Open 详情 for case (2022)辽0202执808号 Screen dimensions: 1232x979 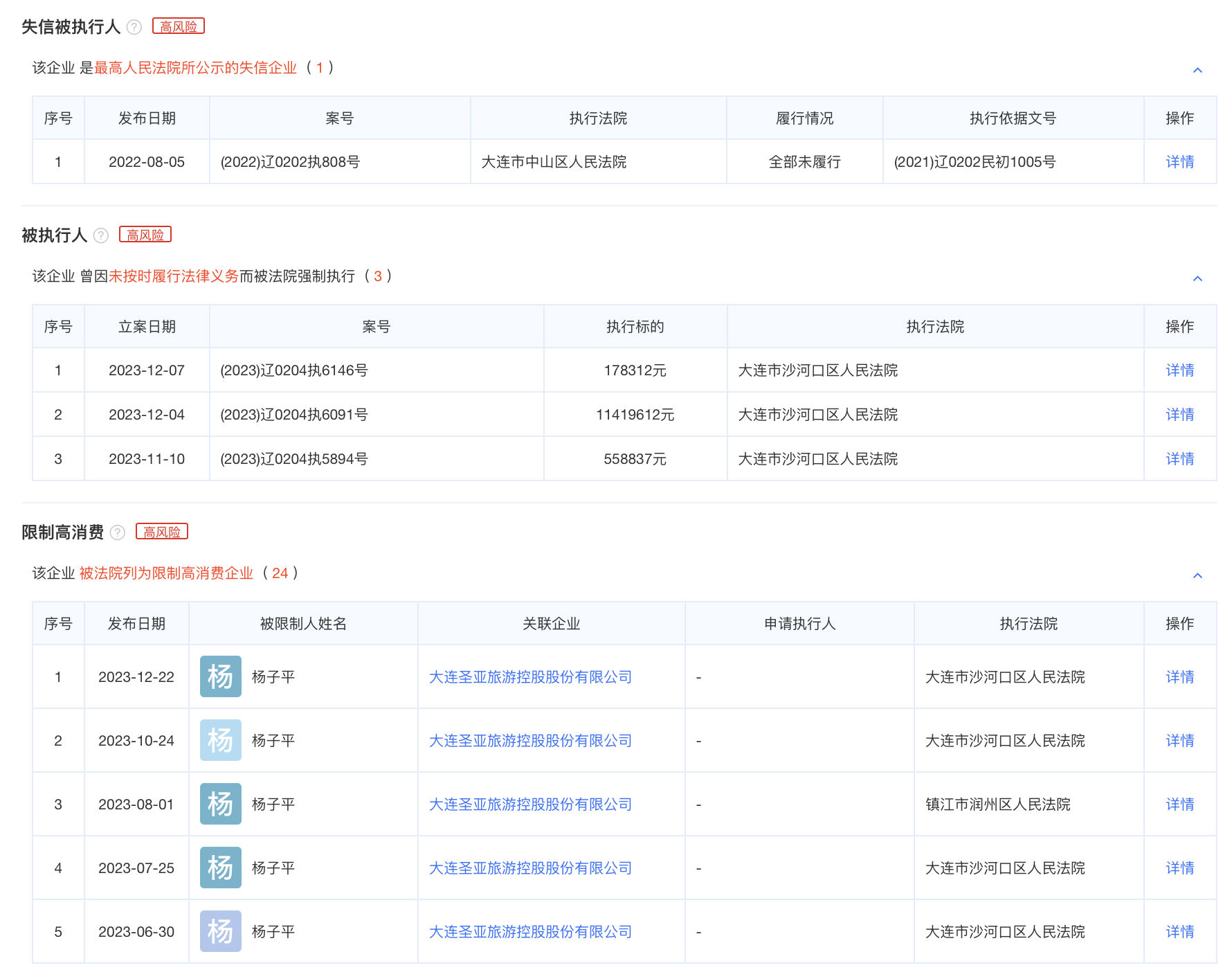[x=1180, y=162]
